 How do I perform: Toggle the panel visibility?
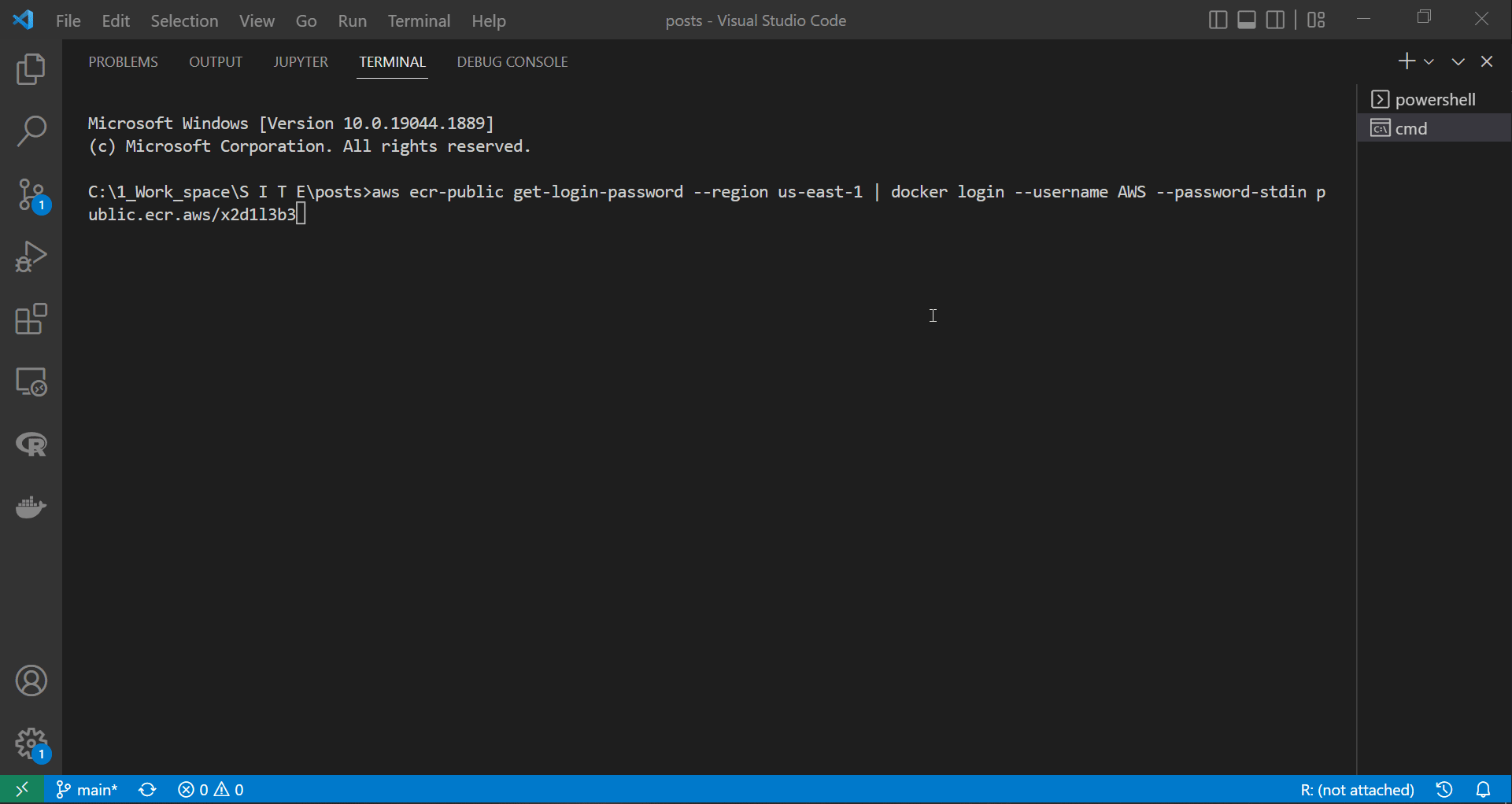[1246, 20]
